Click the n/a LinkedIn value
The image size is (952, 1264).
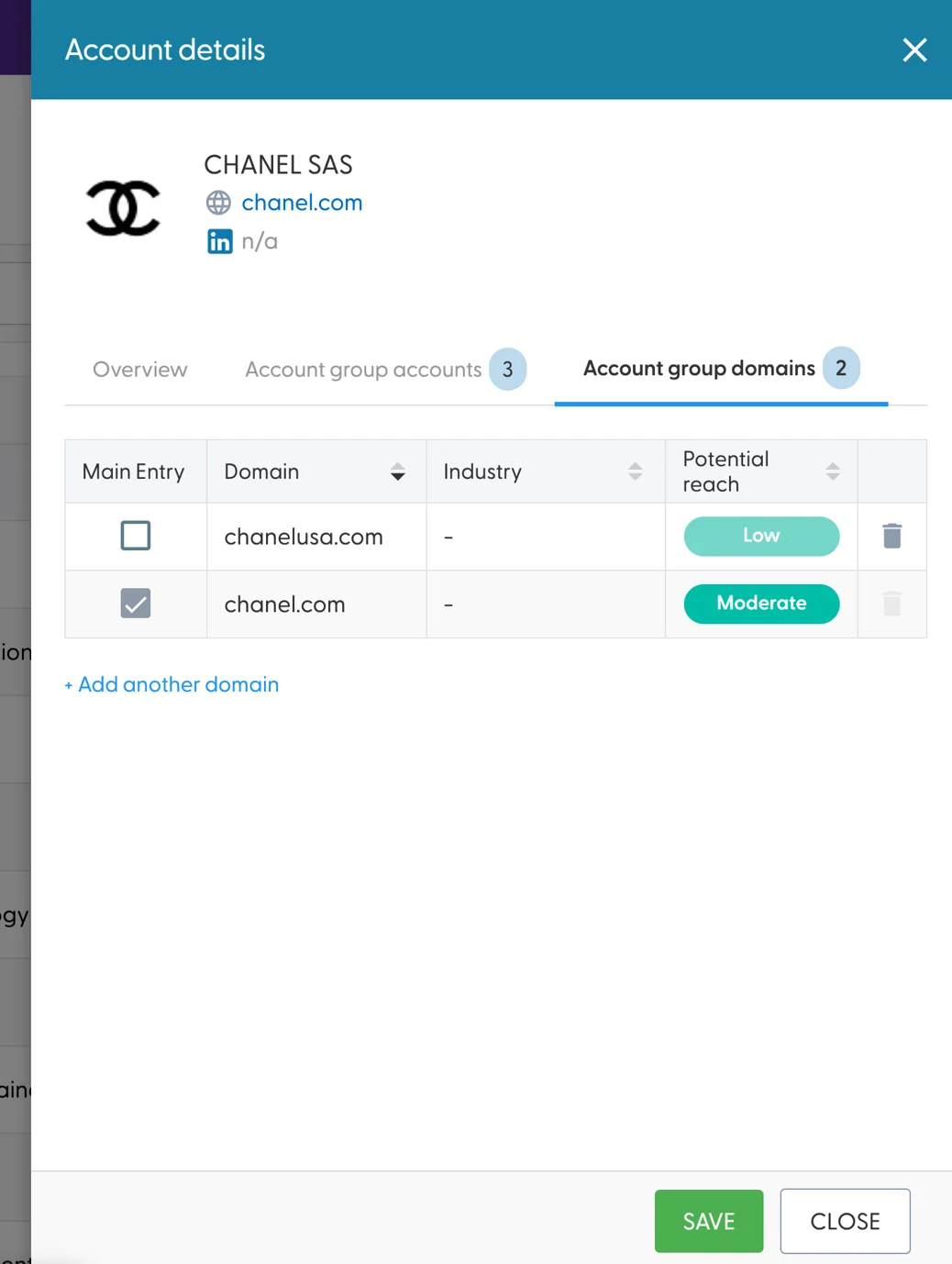pos(260,241)
